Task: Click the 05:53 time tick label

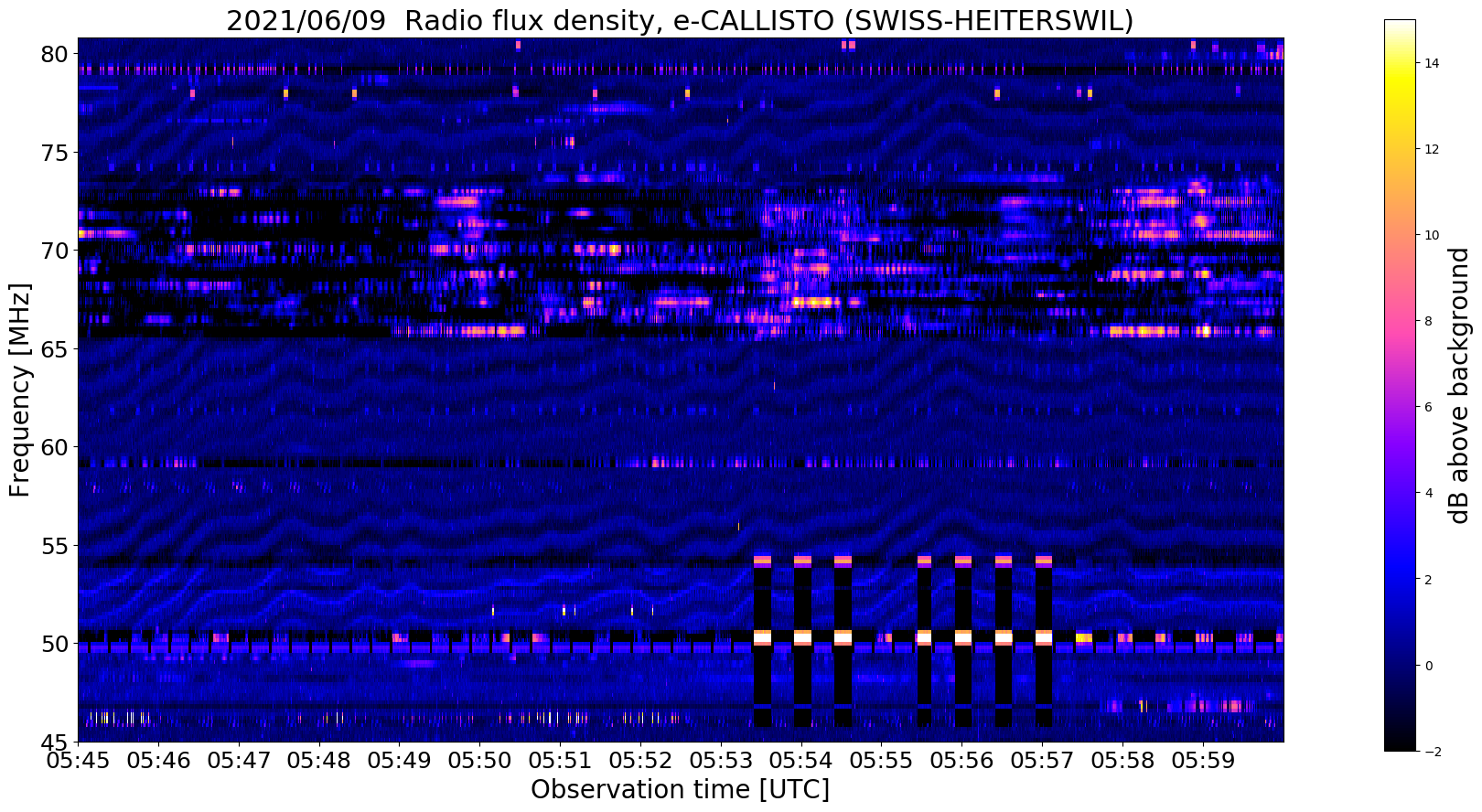Action: pos(721,761)
